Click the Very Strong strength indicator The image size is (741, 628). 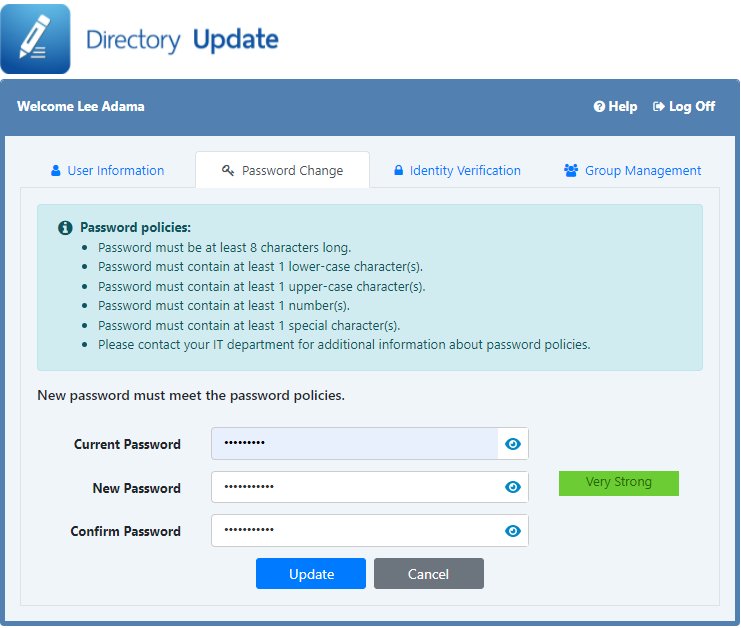point(619,483)
